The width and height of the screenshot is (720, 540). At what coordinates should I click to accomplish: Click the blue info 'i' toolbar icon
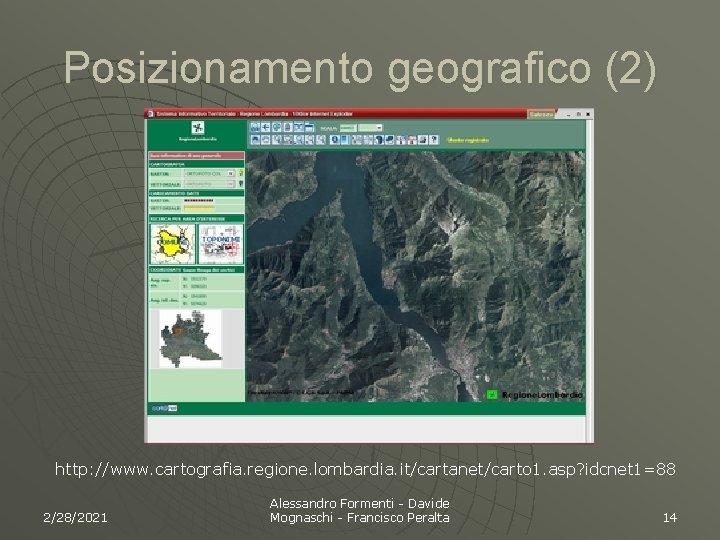pyautogui.click(x=335, y=140)
